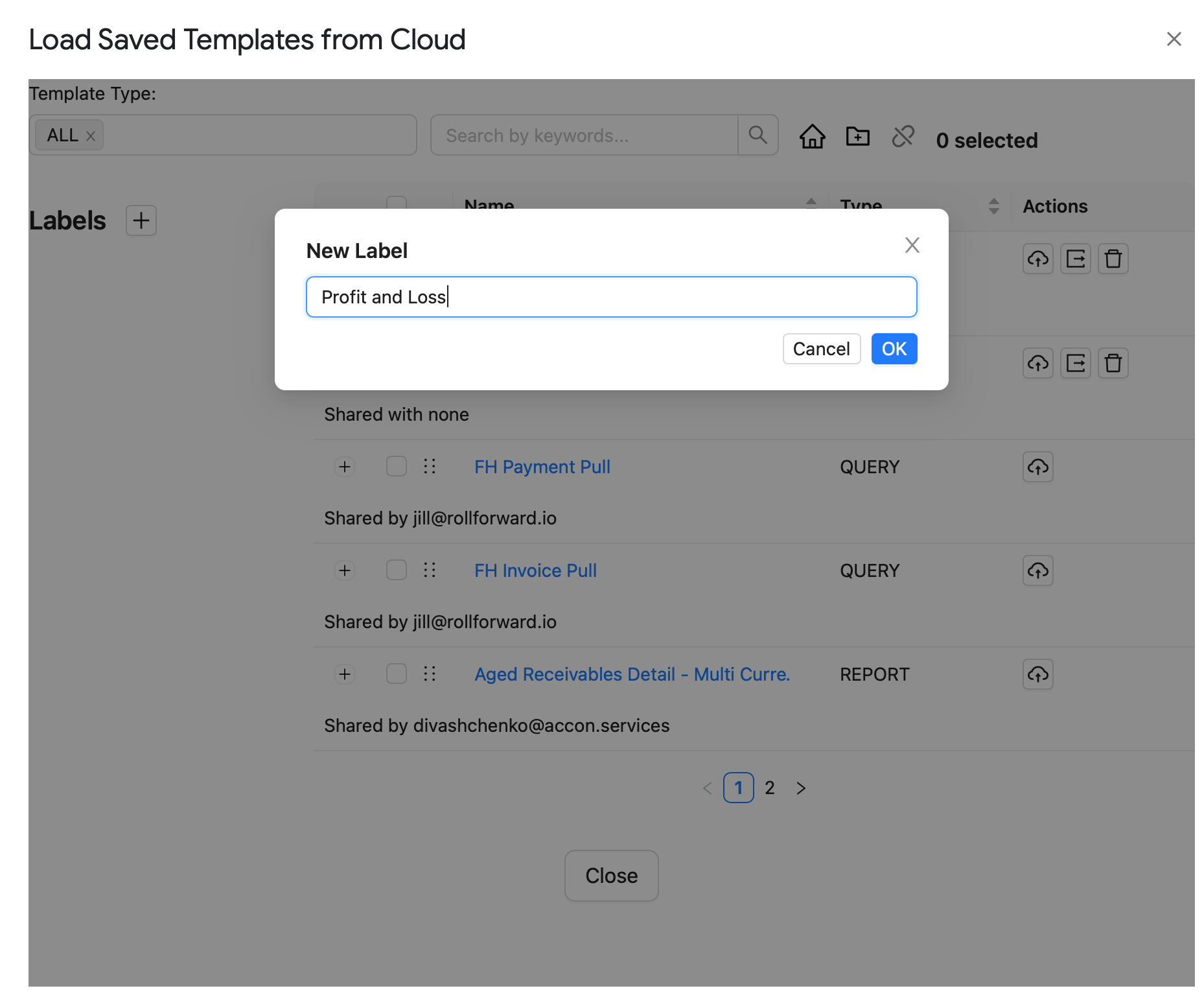Click the 0 selected counter text
This screenshot has width=1204, height=997.
point(987,140)
